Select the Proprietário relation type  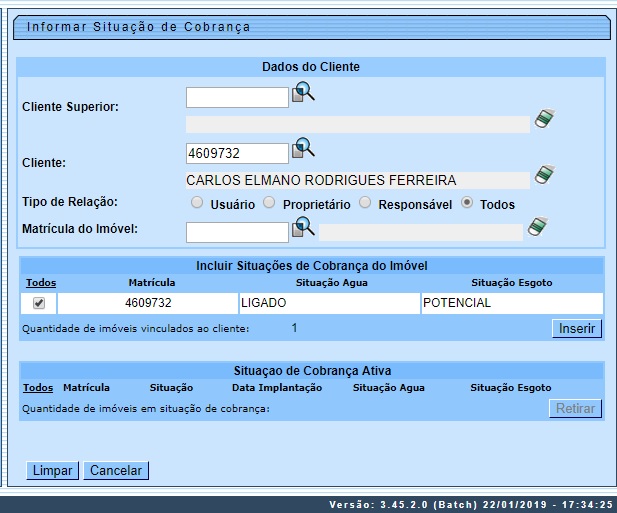click(269, 203)
